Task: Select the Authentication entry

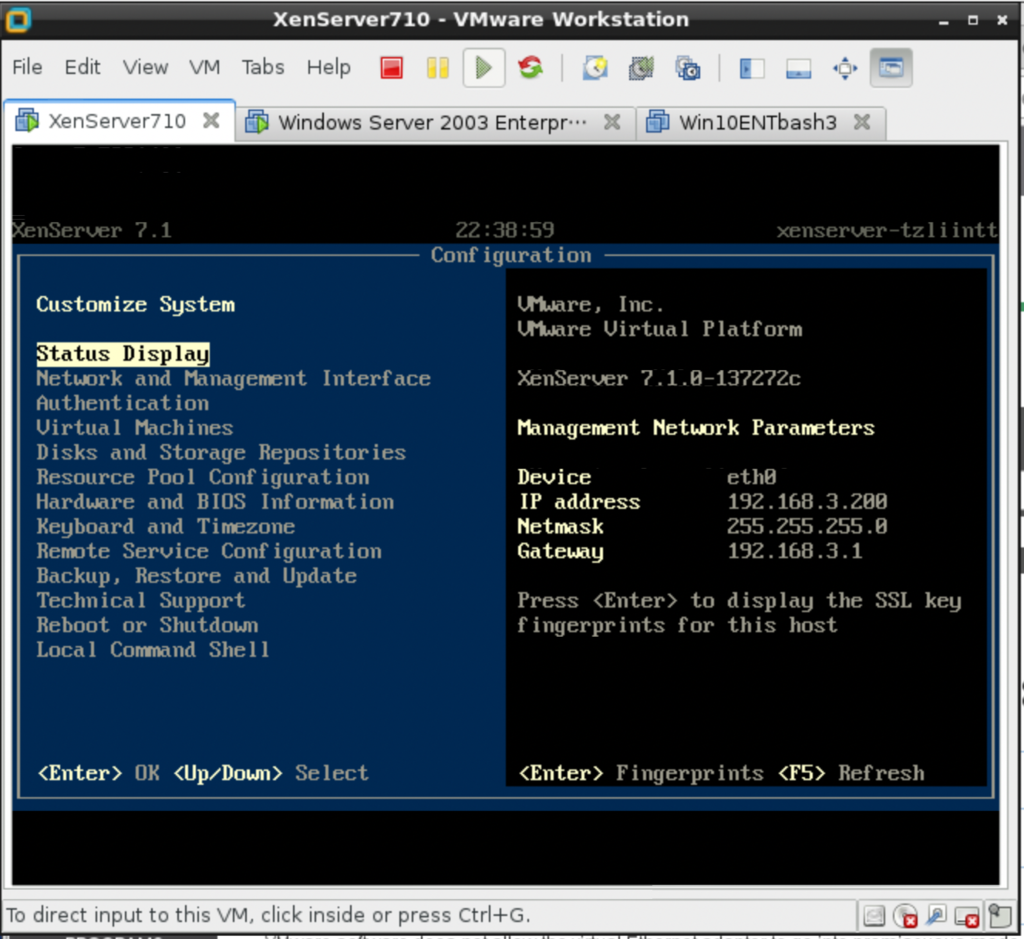Action: [x=123, y=404]
